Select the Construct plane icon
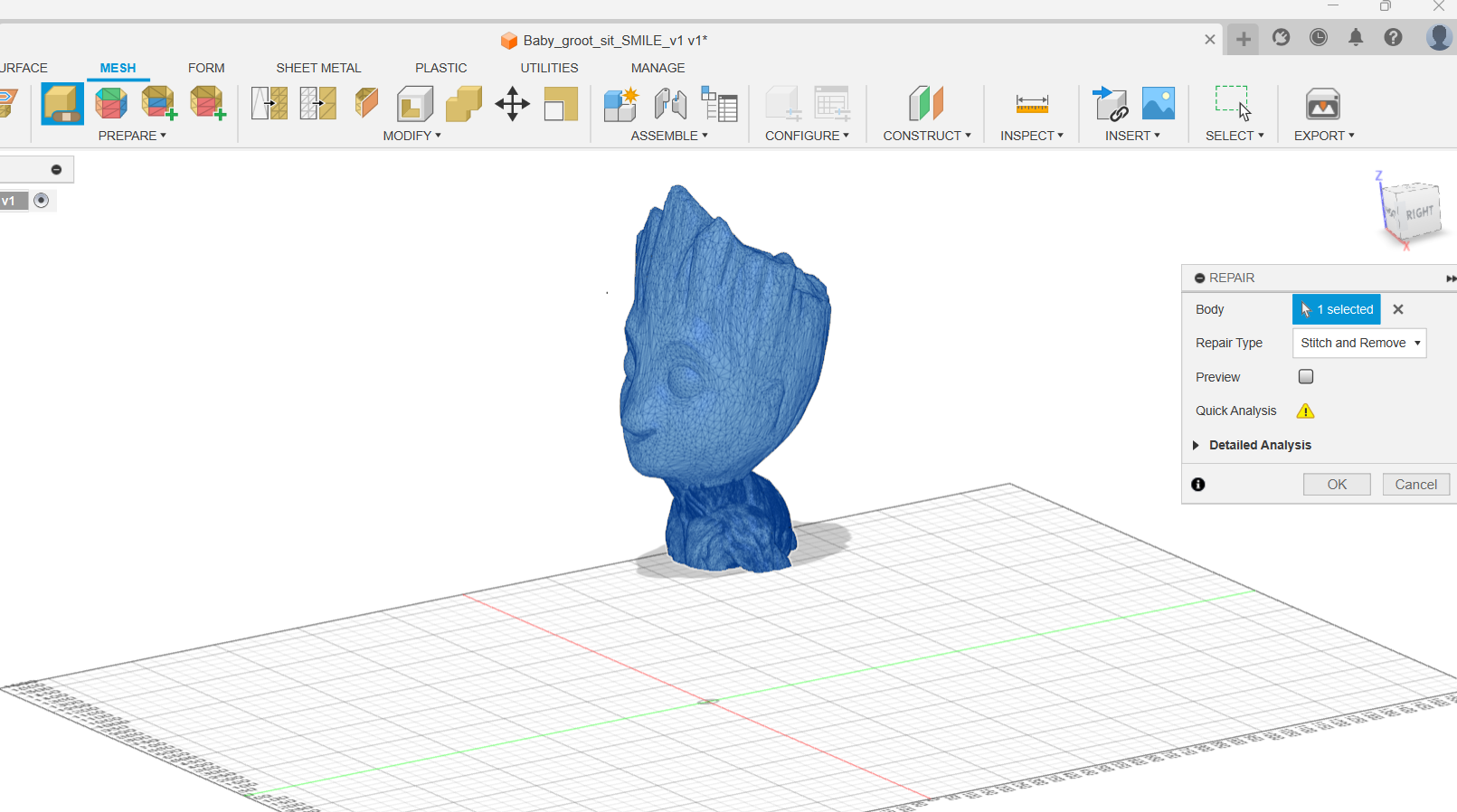Viewport: 1457px width, 812px height. click(x=926, y=103)
